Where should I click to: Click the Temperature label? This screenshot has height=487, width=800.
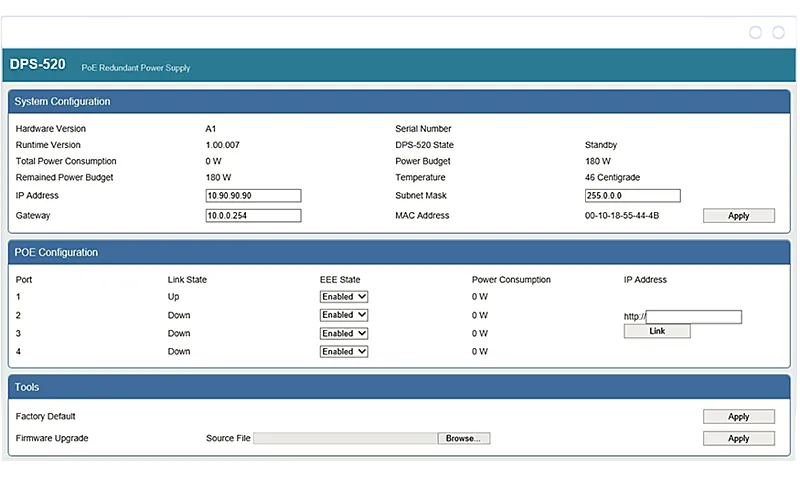pos(420,177)
